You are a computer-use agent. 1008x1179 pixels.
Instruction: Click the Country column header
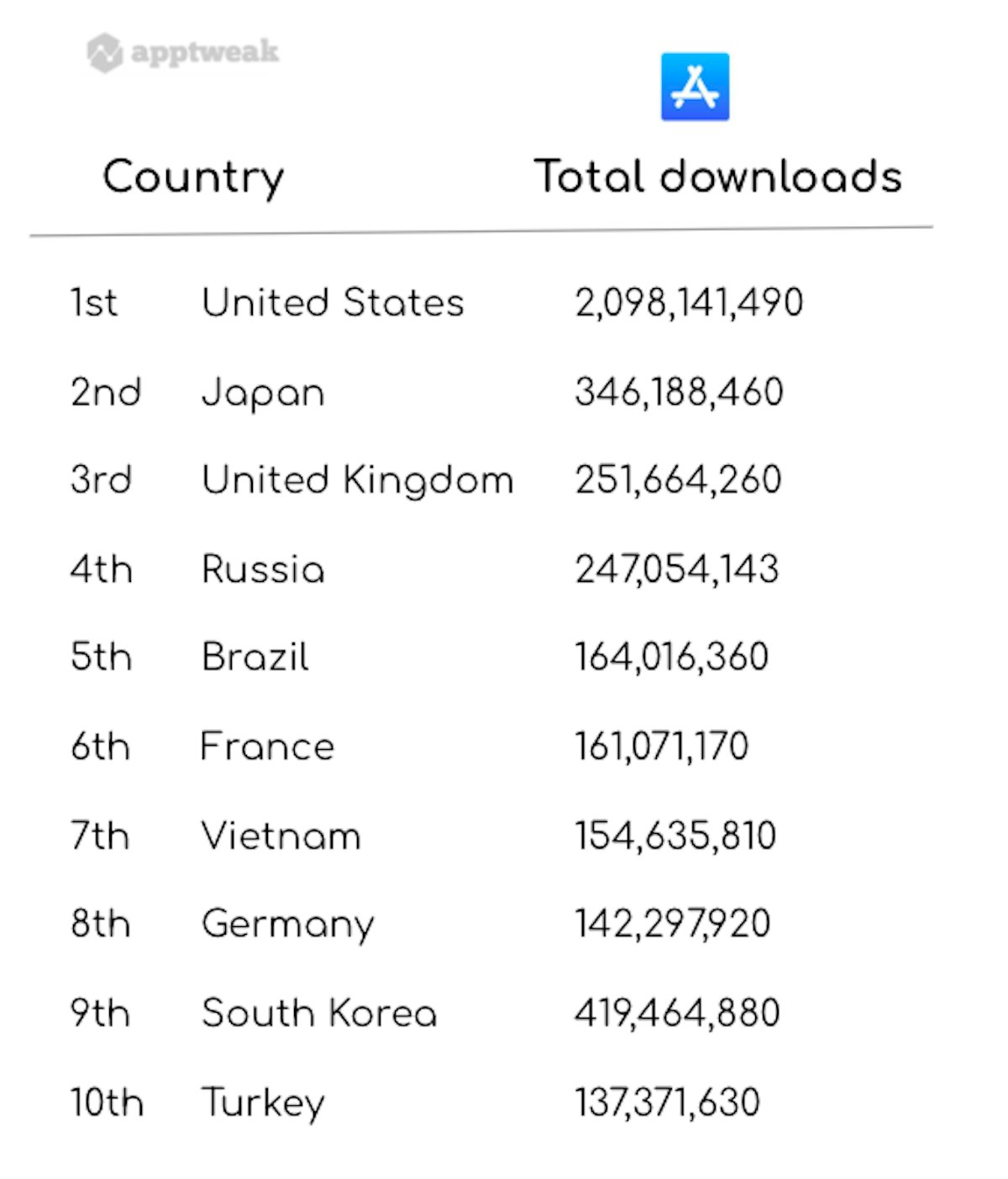[x=193, y=177]
